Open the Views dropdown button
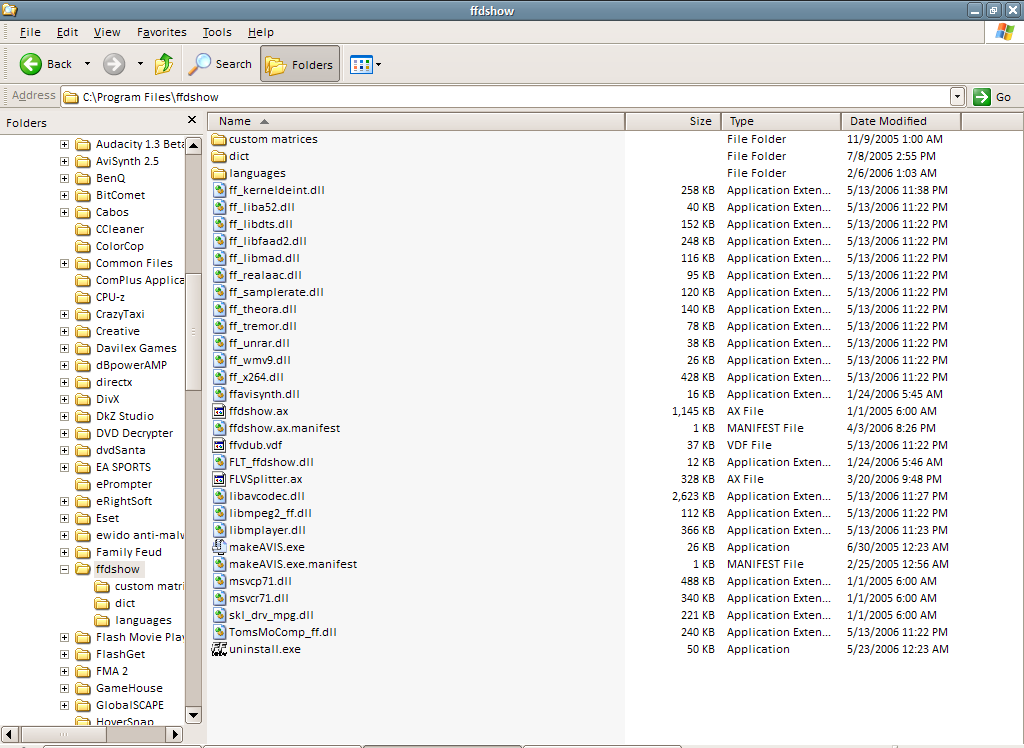The image size is (1024, 748). tap(366, 65)
